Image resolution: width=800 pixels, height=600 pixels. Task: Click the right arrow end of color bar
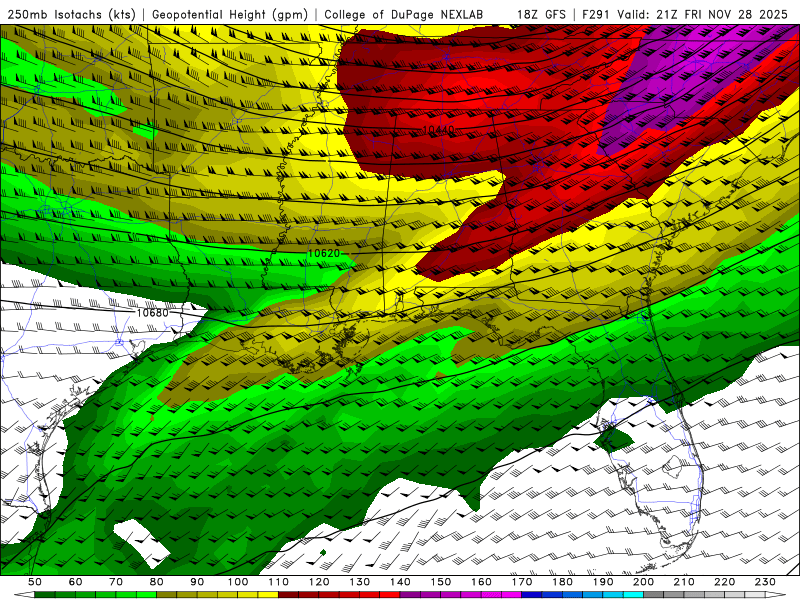(x=776, y=595)
